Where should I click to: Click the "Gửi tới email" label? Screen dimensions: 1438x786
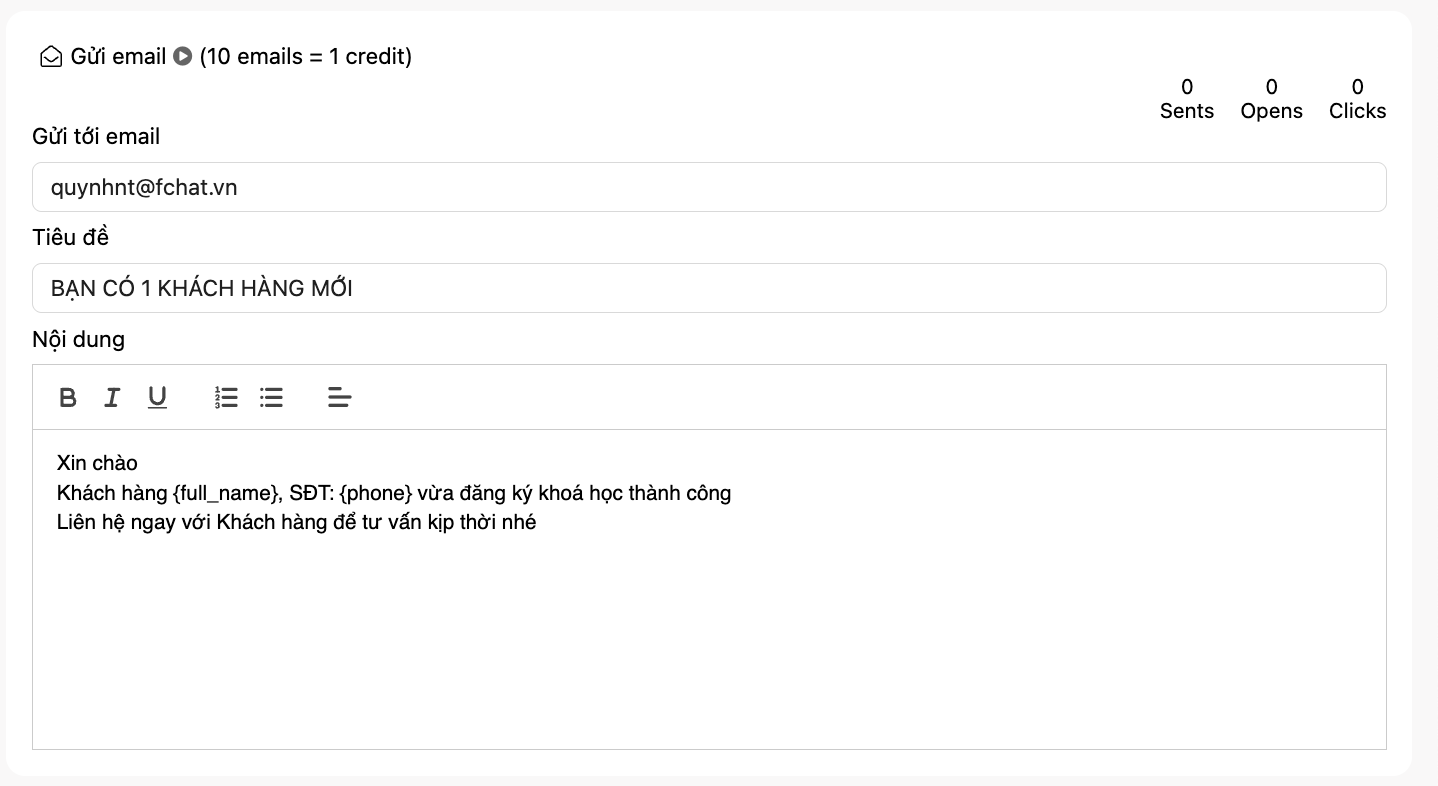(96, 136)
